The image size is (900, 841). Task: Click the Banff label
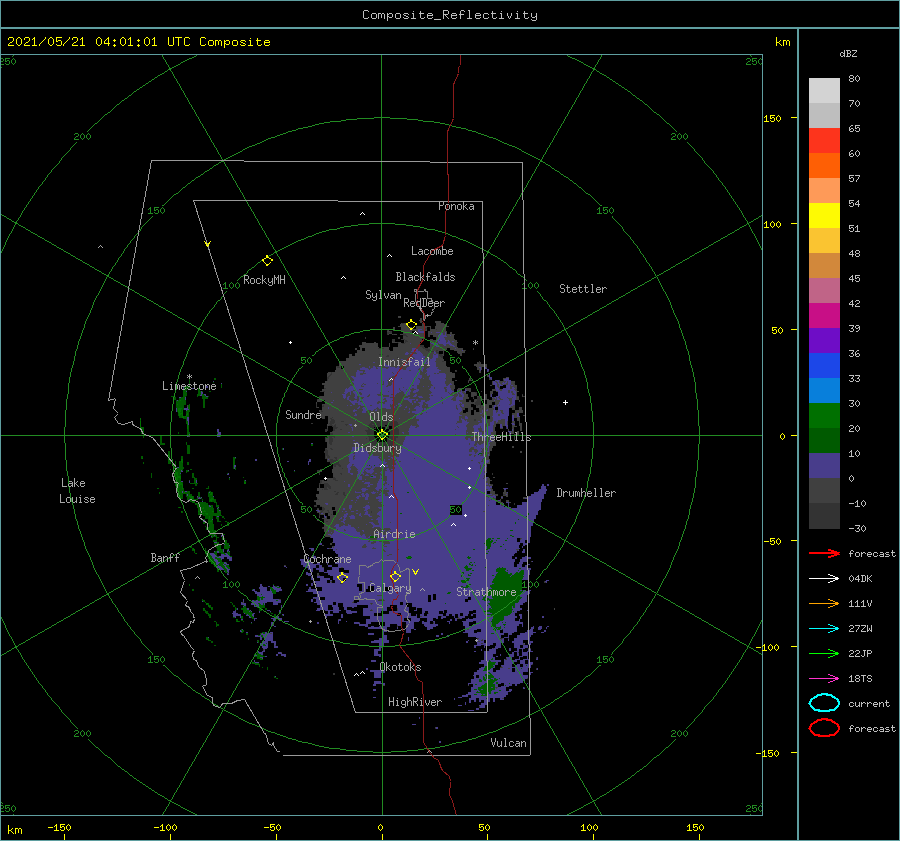click(165, 557)
